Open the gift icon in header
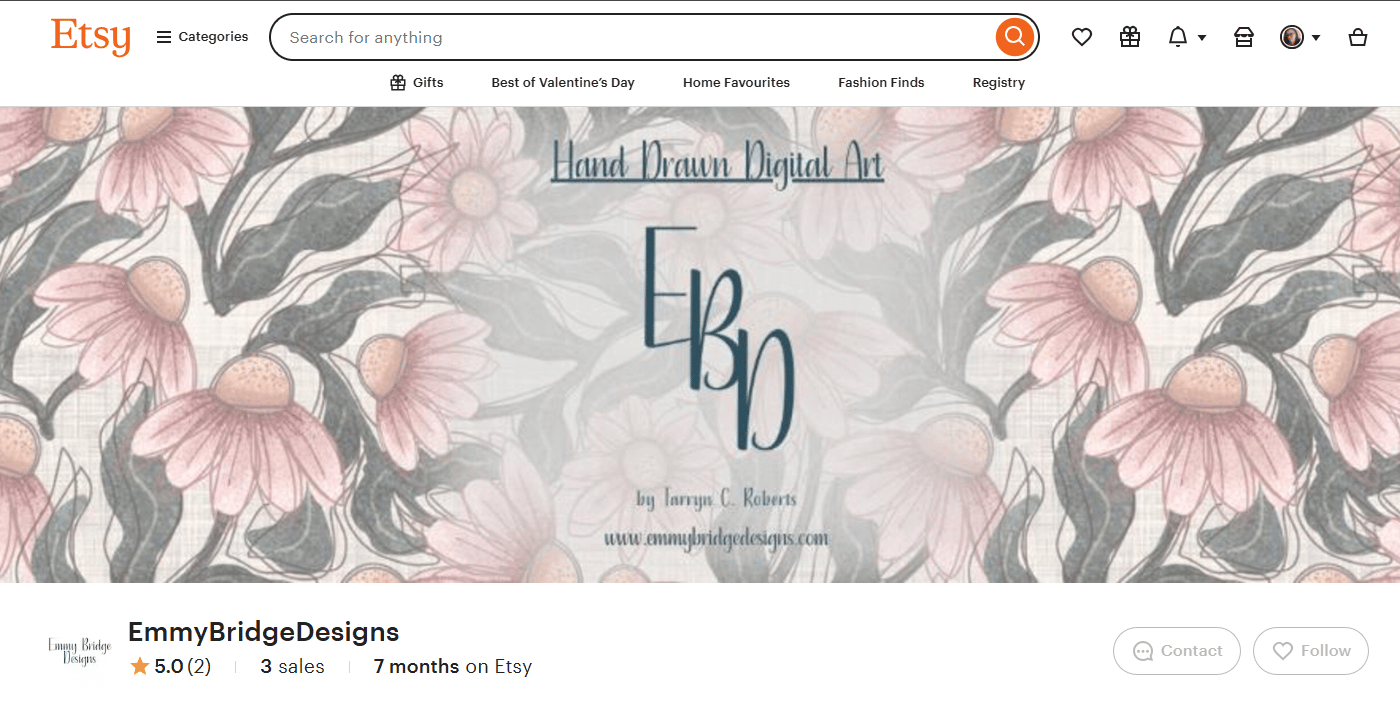Image resolution: width=1400 pixels, height=720 pixels. 1130,37
